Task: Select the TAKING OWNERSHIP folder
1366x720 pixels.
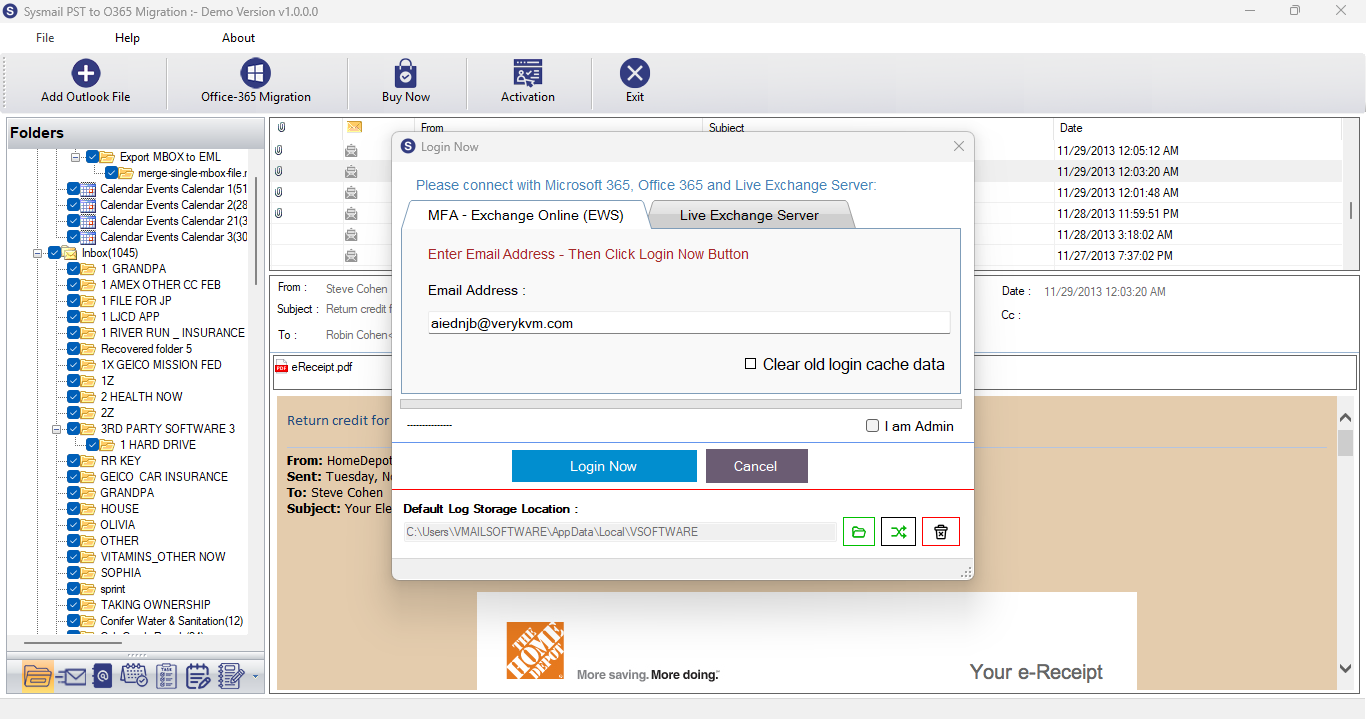Action: click(x=155, y=605)
